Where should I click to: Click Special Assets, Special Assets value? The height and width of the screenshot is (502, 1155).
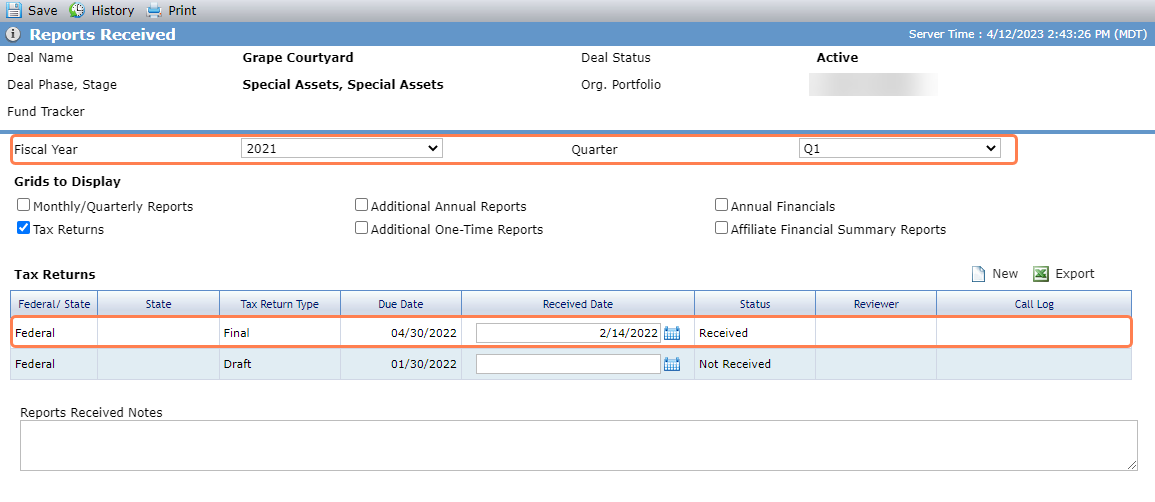343,85
